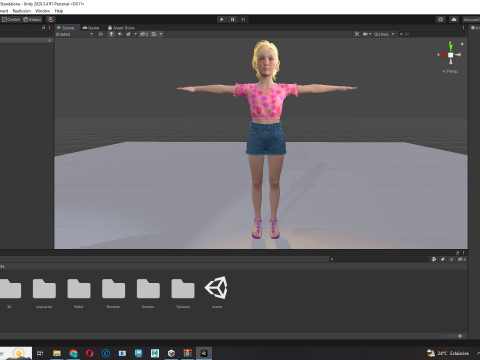Toggle hidden packages eye icon in Project
Image resolution: width=480 pixels, height=360 pixels.
point(462,259)
